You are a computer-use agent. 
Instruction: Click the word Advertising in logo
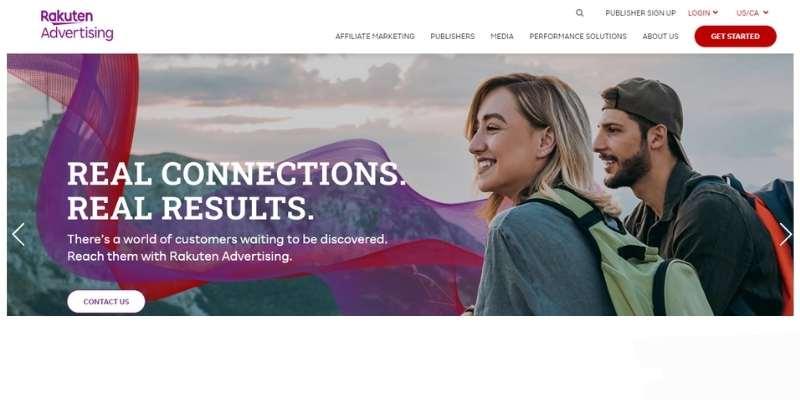point(77,34)
